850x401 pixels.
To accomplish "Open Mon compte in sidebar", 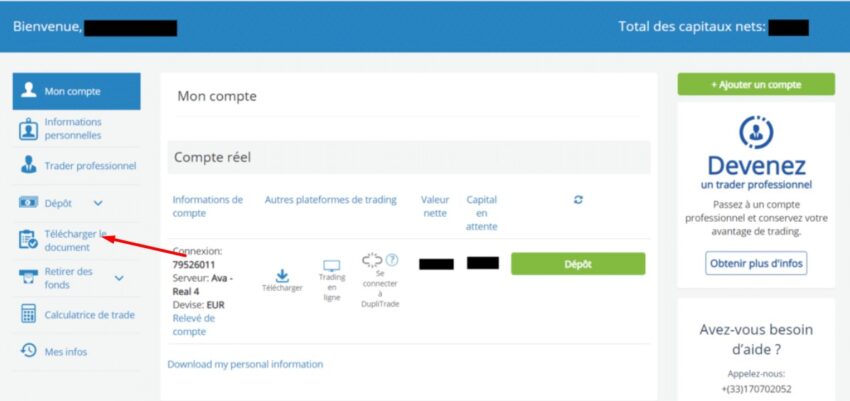I will (x=76, y=91).
